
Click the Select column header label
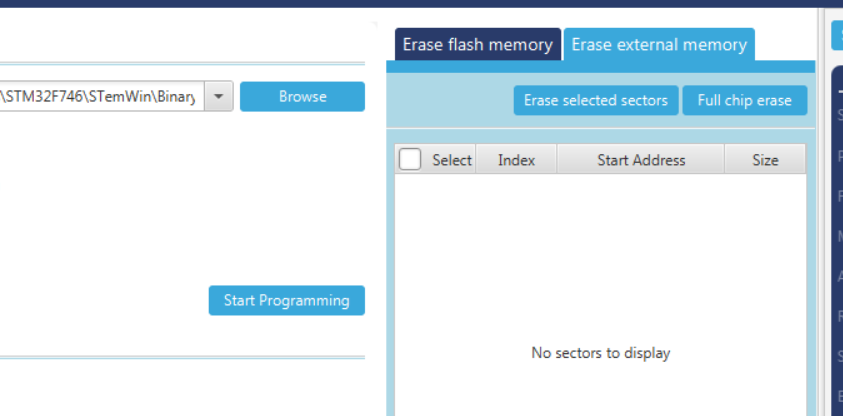click(451, 160)
